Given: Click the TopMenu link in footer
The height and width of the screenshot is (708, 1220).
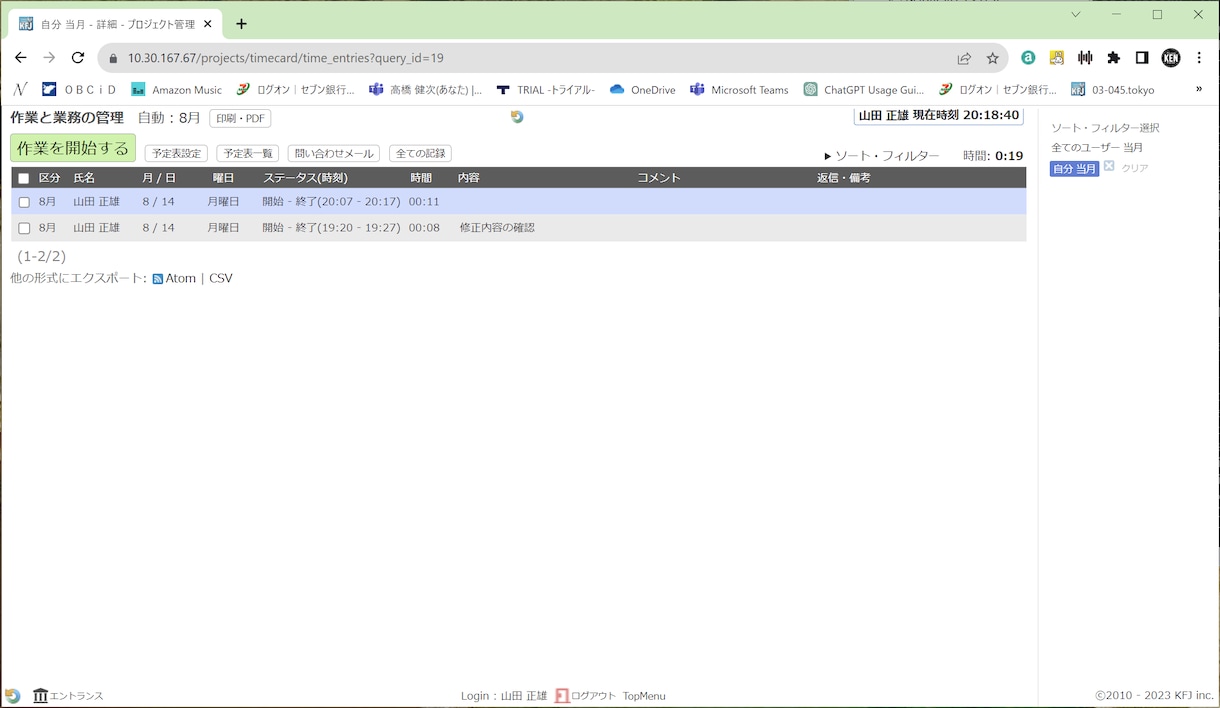Looking at the screenshot, I should click(644, 696).
